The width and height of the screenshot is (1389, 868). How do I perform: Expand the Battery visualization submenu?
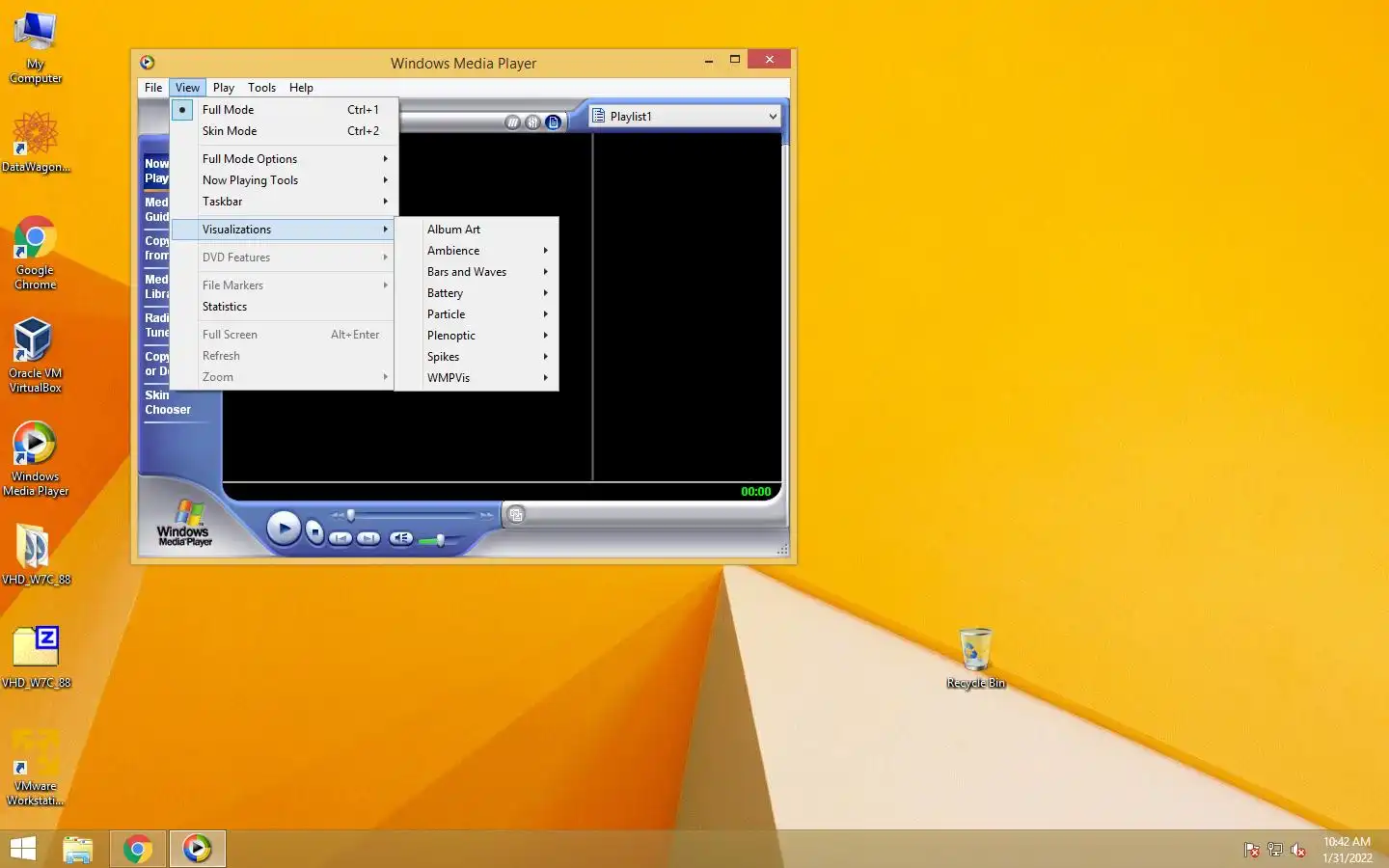click(x=477, y=293)
